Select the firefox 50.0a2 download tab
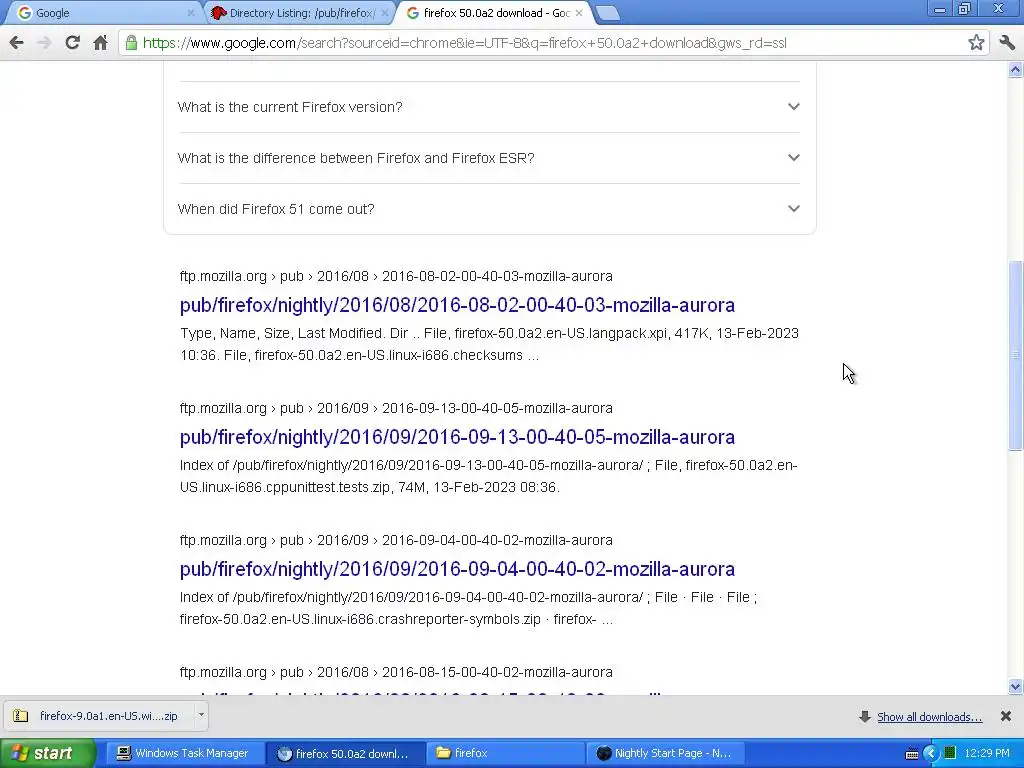Viewport: 1024px width, 768px height. [x=493, y=13]
